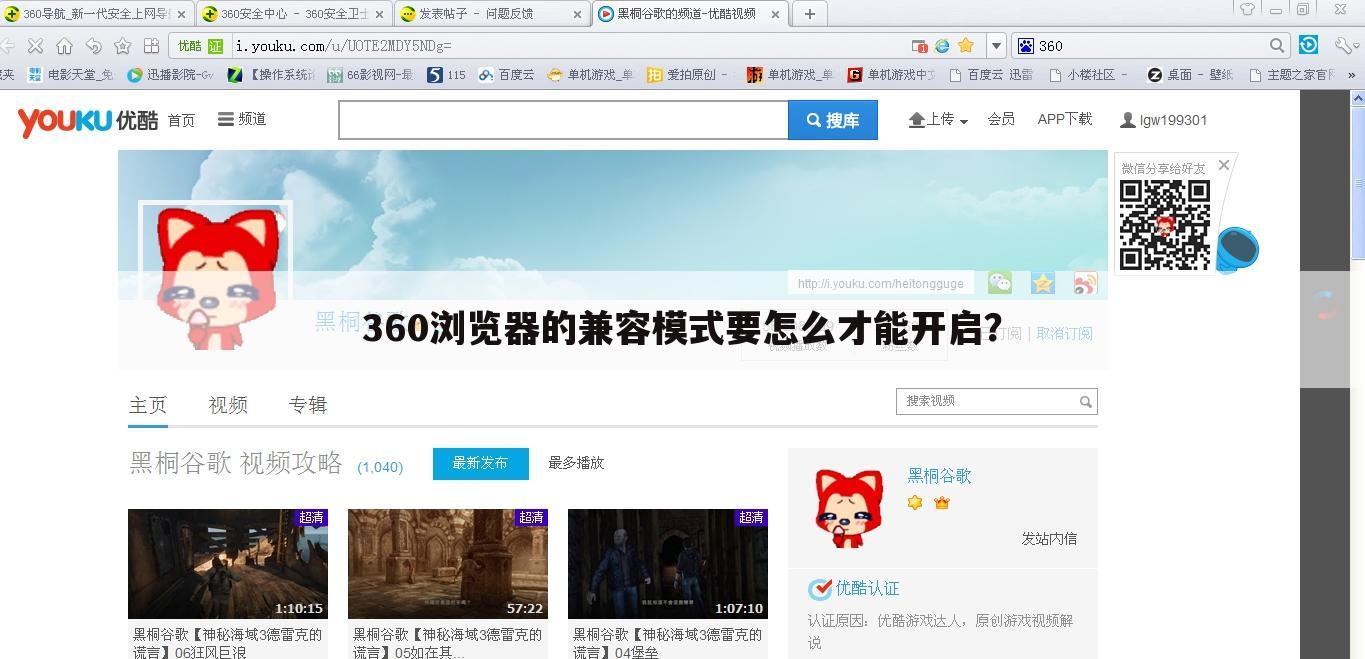This screenshot has height=659, width=1365.
Task: Open a new tab with plus button
Action: (x=809, y=13)
